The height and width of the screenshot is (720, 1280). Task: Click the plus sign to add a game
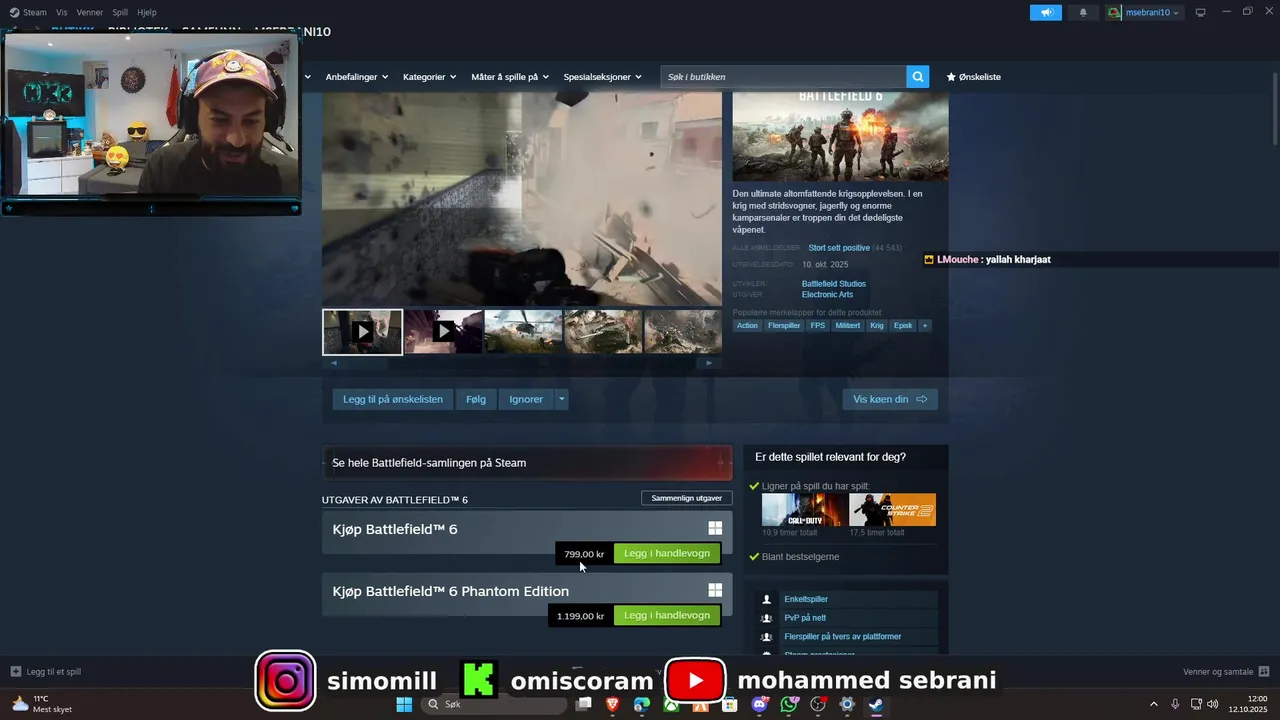[x=15, y=672]
